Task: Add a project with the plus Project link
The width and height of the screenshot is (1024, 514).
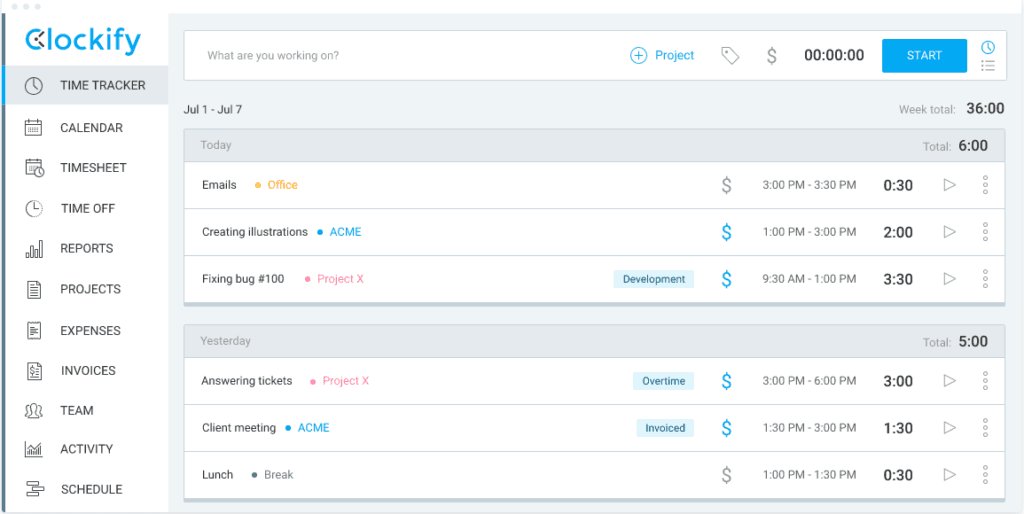Action: coord(662,56)
